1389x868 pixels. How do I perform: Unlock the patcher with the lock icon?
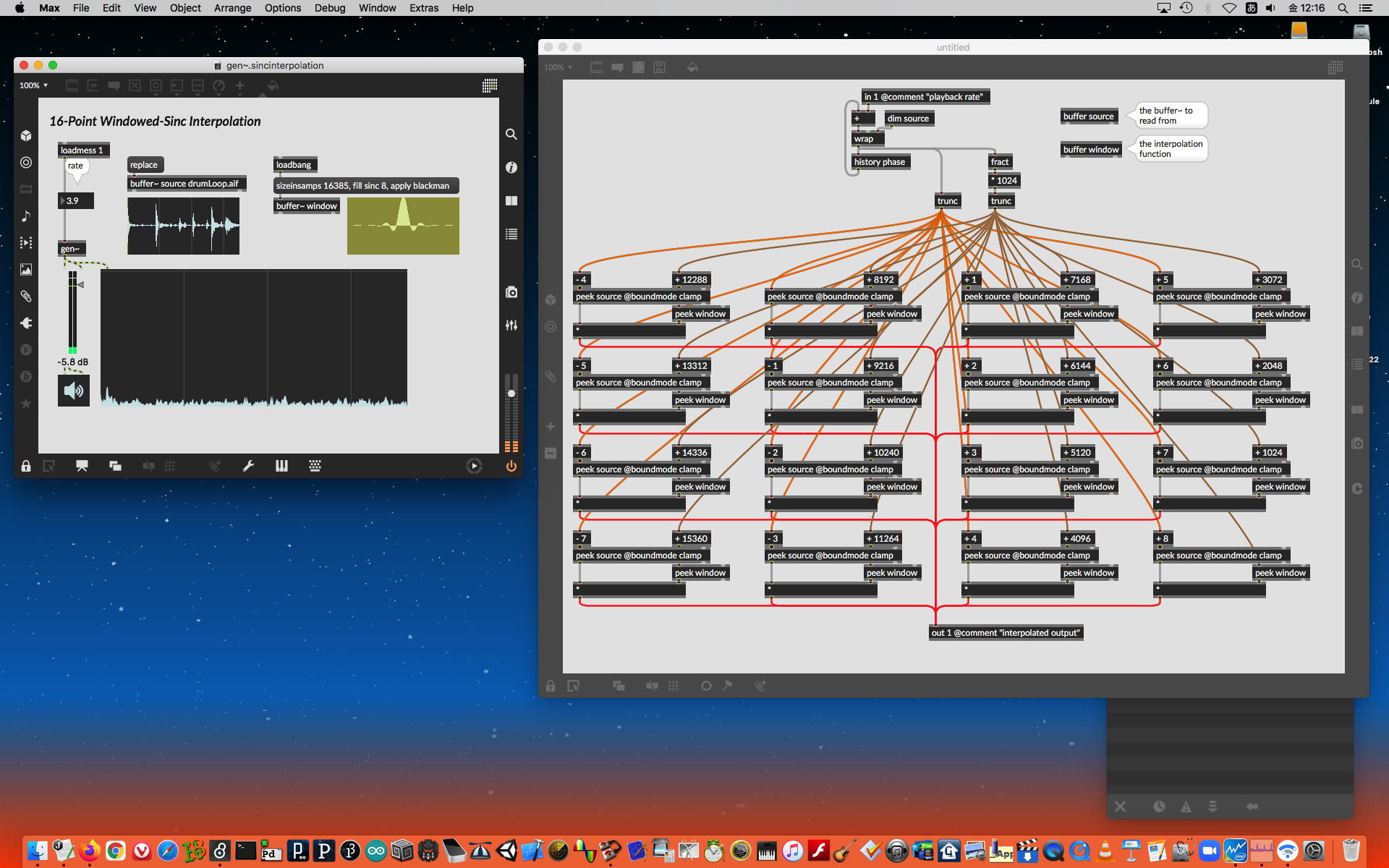(26, 466)
